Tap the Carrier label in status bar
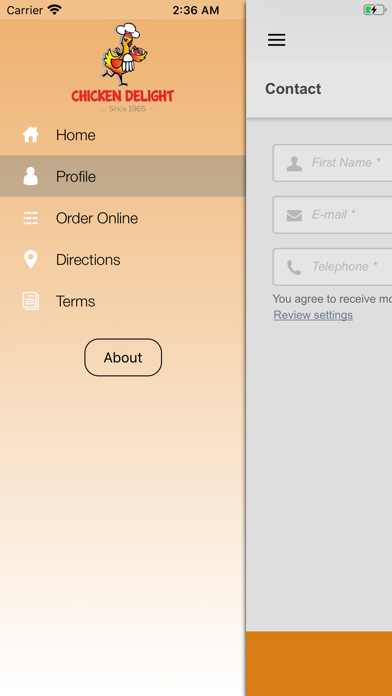This screenshot has width=392, height=696. coord(25,10)
